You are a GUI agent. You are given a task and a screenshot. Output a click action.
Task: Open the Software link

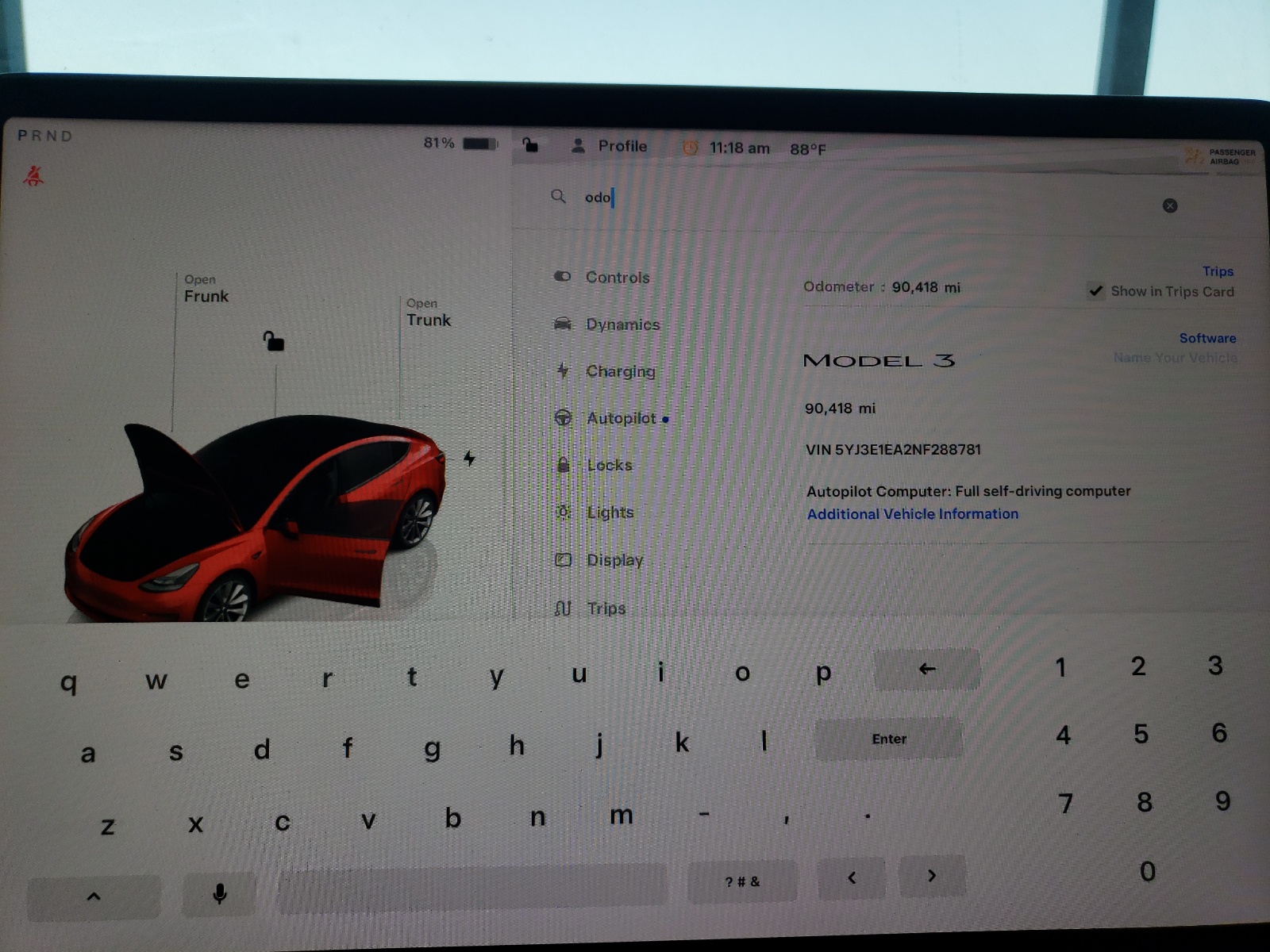point(1207,338)
